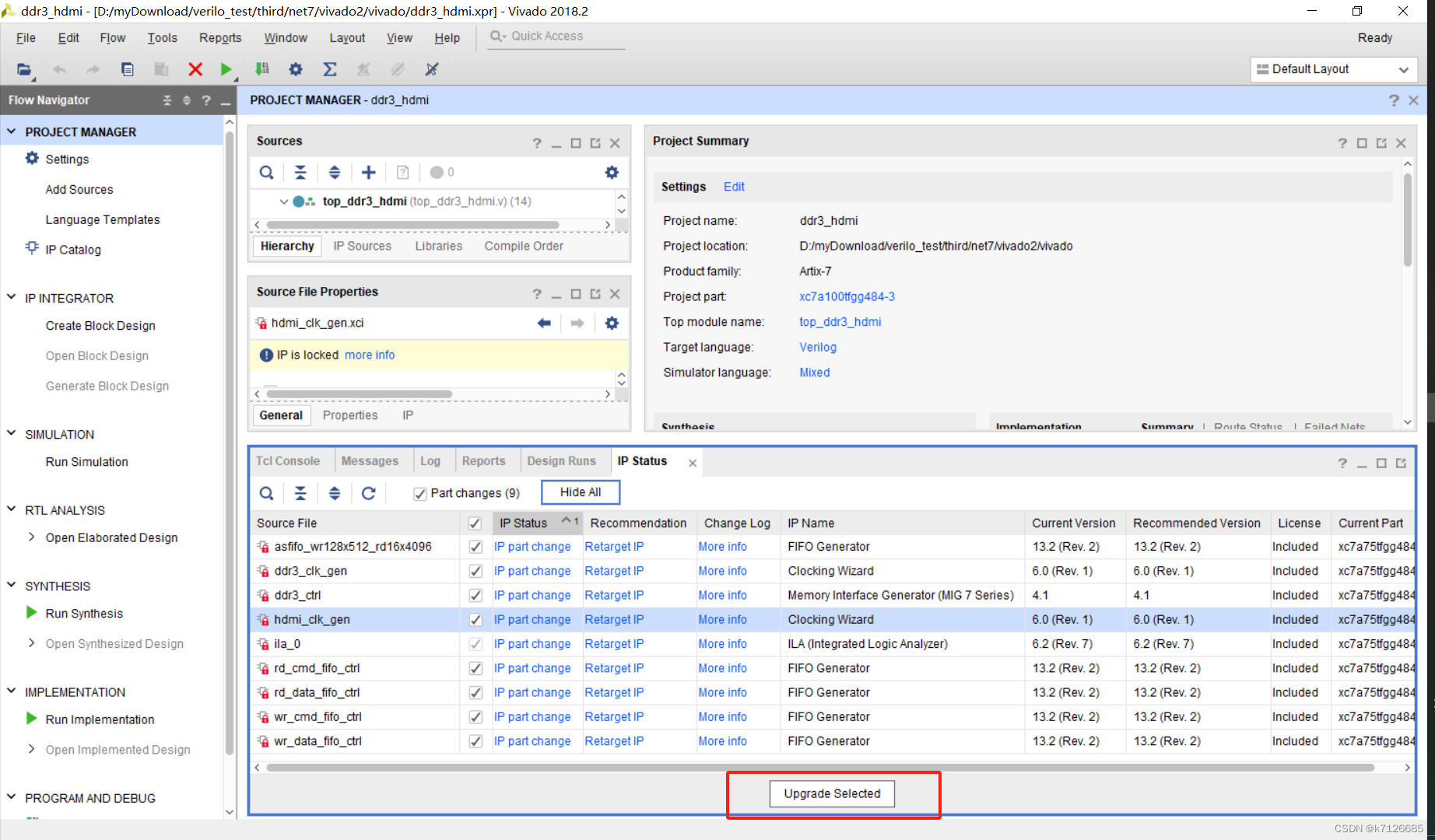Open the Reports menu

220,37
